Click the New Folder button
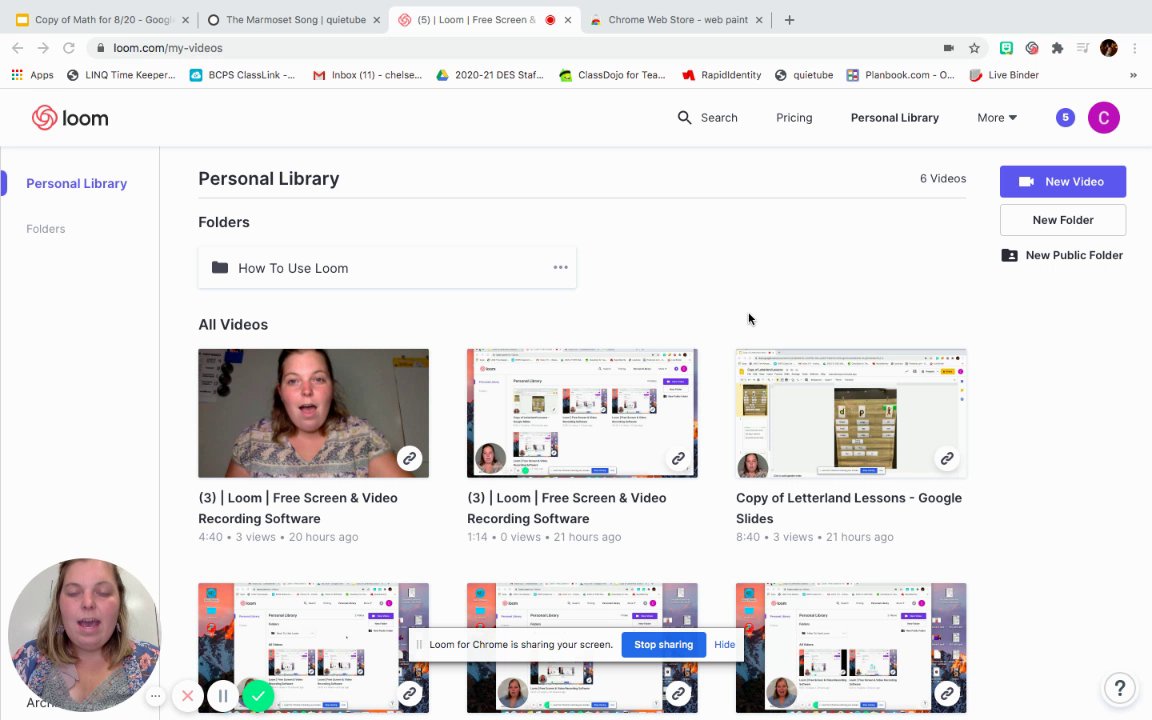The height and width of the screenshot is (720, 1152). (1062, 220)
